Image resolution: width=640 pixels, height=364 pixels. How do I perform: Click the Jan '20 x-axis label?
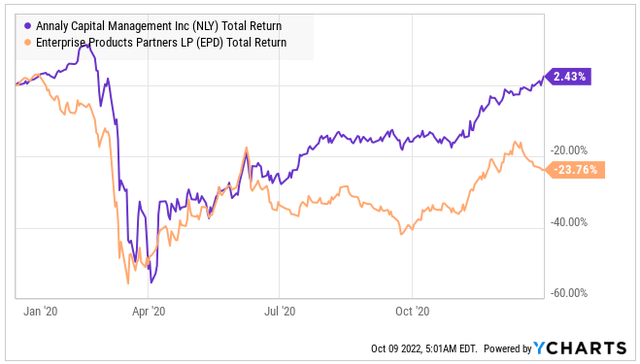point(40,311)
